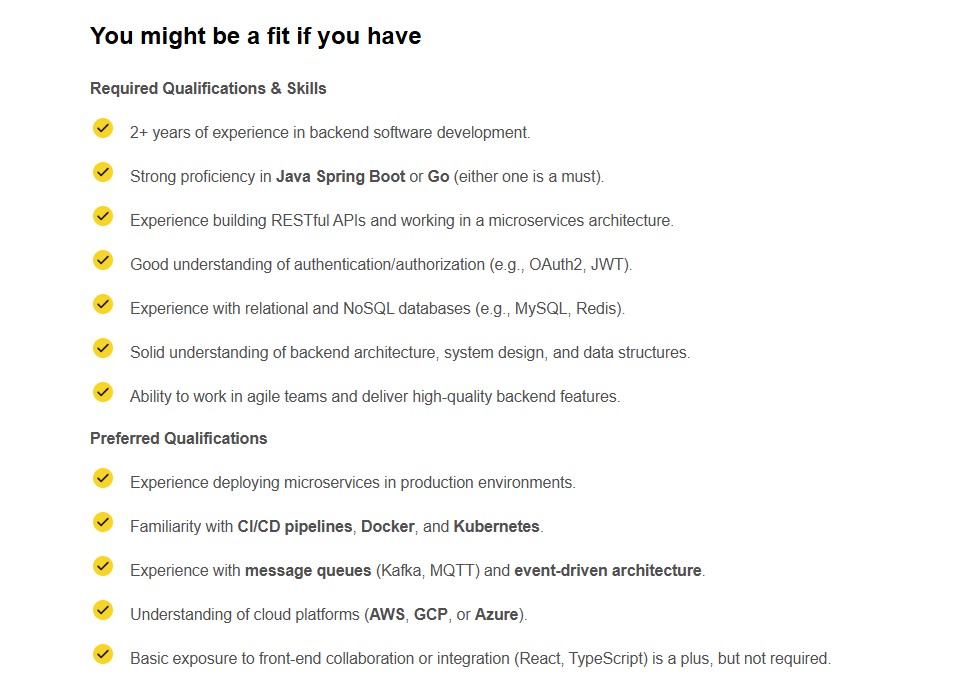The height and width of the screenshot is (691, 960).
Task: Click the checkmark beside deploying microservices item
Action: [103, 479]
